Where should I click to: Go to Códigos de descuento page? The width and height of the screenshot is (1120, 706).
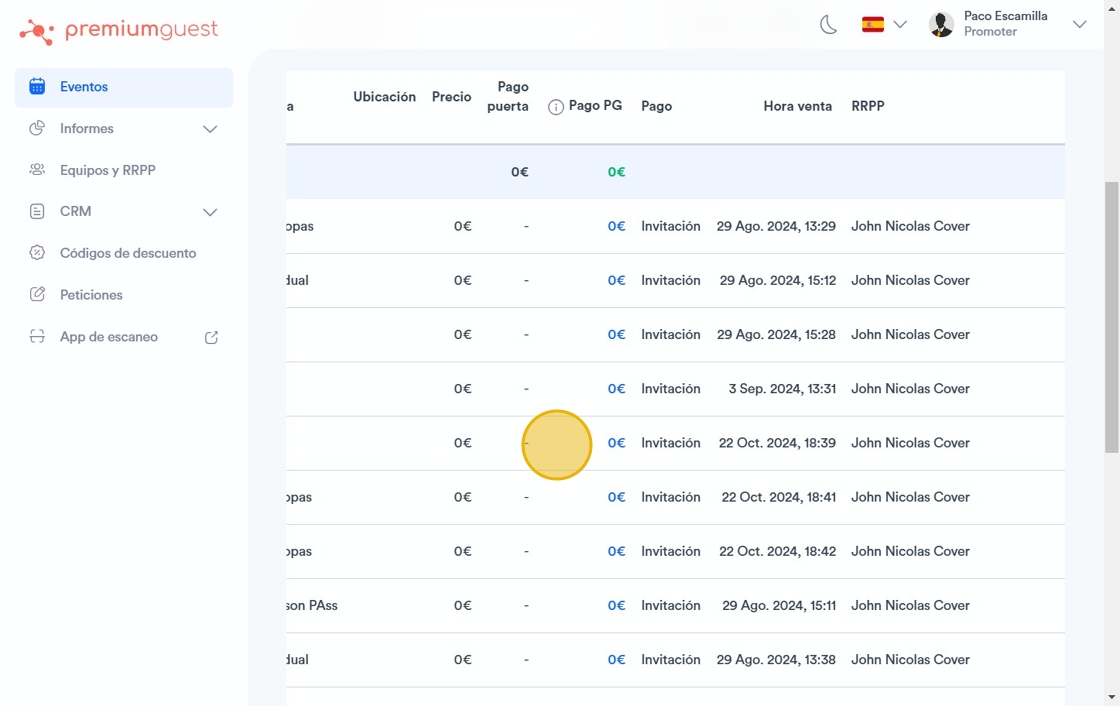tap(128, 253)
